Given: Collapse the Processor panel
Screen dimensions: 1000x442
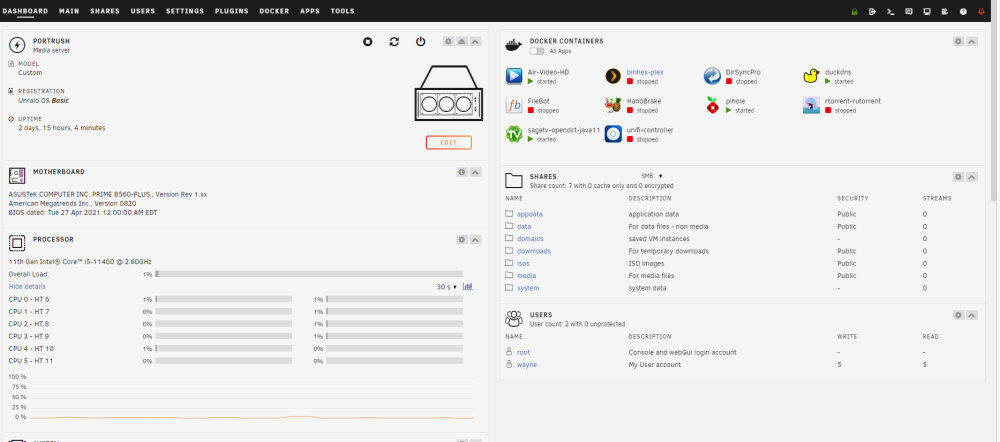Looking at the screenshot, I should click(475, 240).
